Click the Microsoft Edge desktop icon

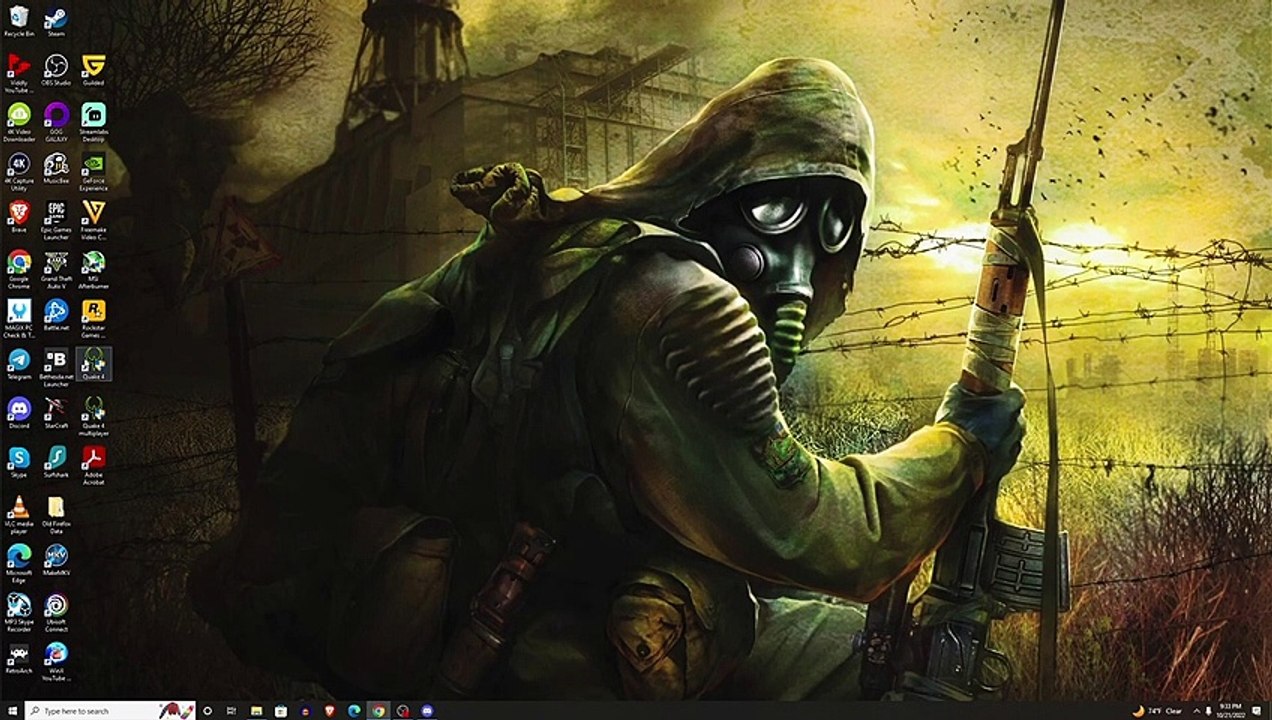coord(18,562)
